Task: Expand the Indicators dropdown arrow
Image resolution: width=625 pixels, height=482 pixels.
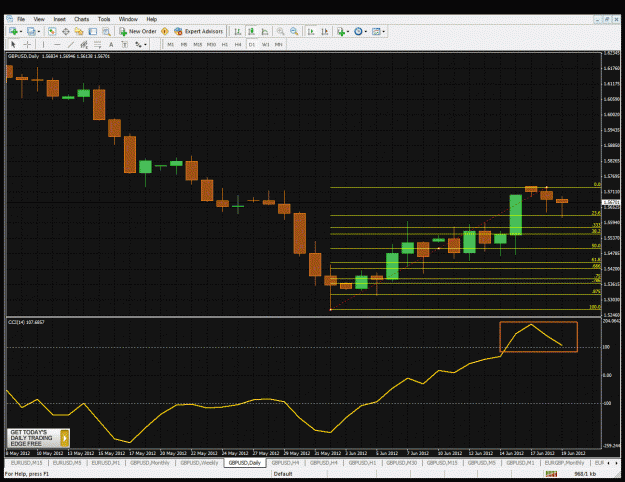Action: pos(348,31)
